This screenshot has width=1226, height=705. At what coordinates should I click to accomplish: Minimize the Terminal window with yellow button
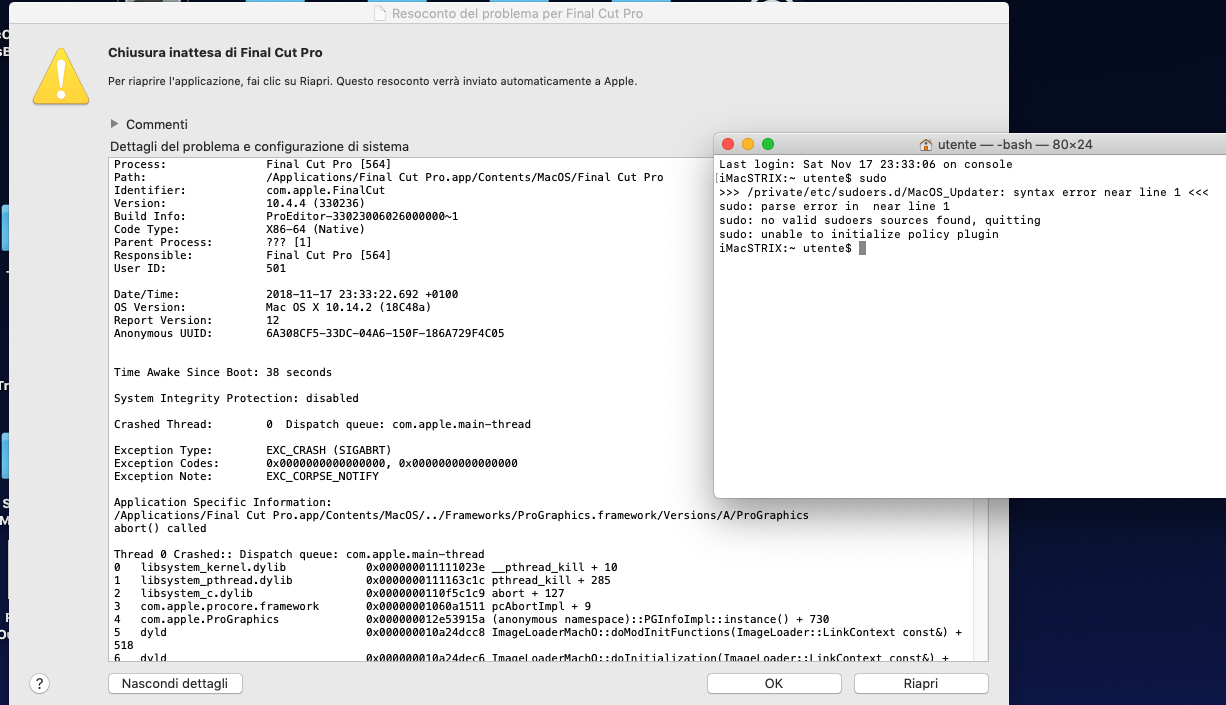point(748,144)
